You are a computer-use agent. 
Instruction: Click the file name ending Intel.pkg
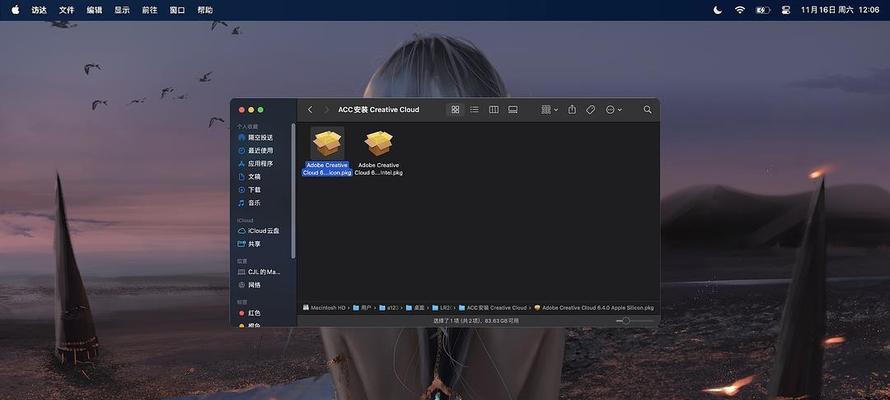click(379, 169)
